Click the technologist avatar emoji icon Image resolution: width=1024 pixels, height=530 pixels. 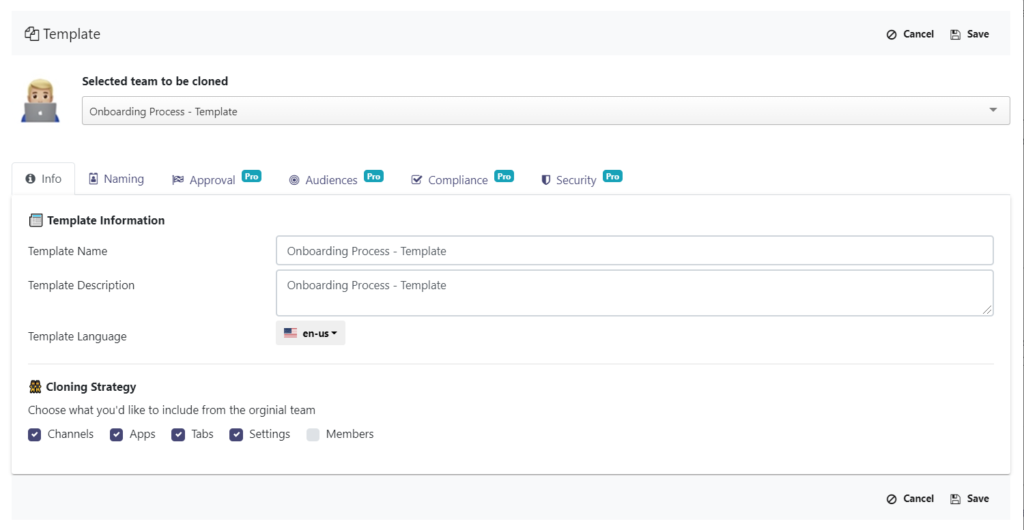(40, 101)
